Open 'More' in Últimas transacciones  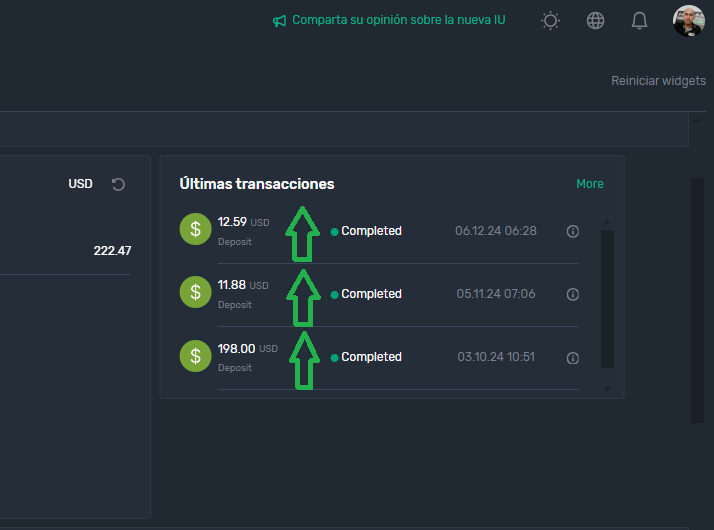[x=590, y=184]
